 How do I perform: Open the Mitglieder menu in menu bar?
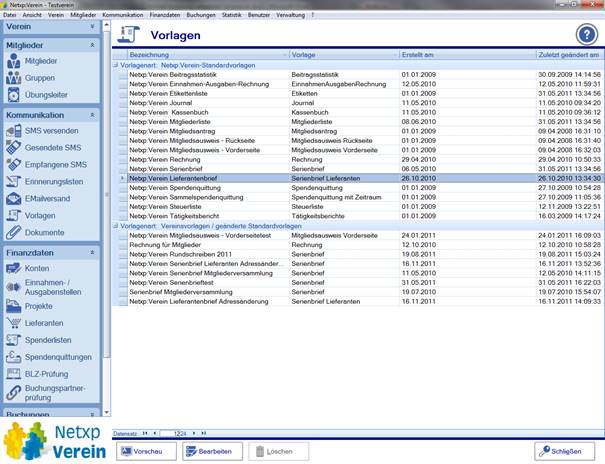(83, 15)
